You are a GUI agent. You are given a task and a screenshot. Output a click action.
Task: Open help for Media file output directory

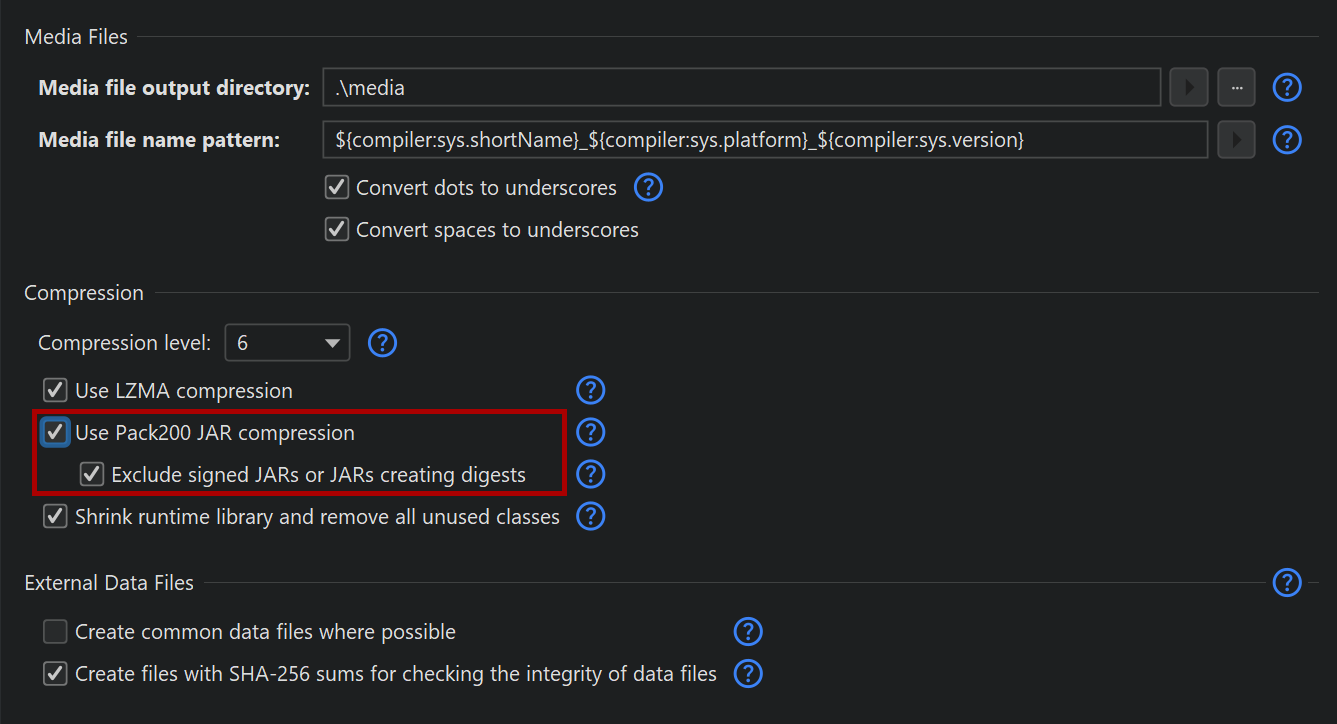pyautogui.click(x=1287, y=88)
